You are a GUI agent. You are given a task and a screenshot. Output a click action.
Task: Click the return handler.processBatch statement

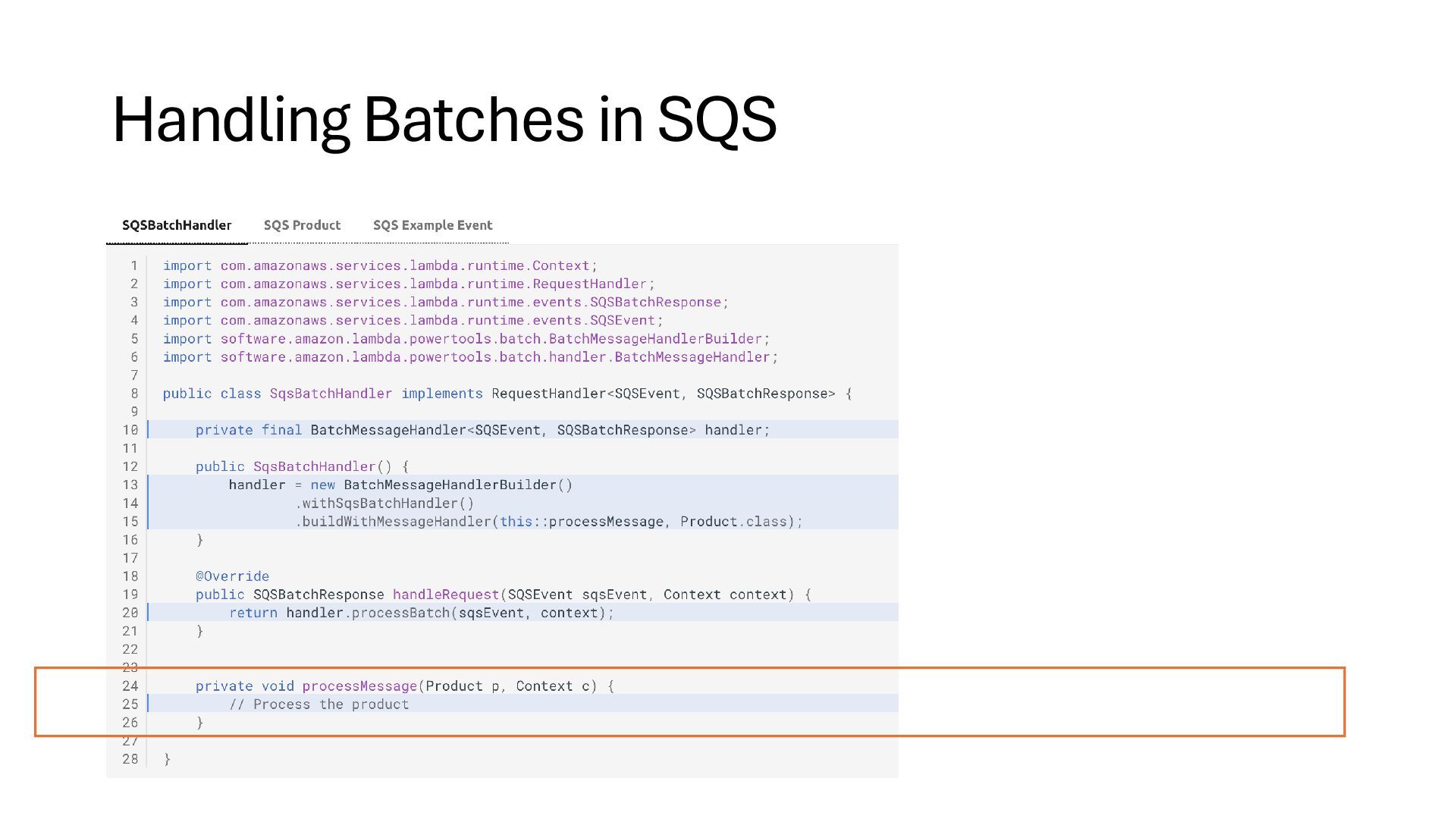[421, 613]
